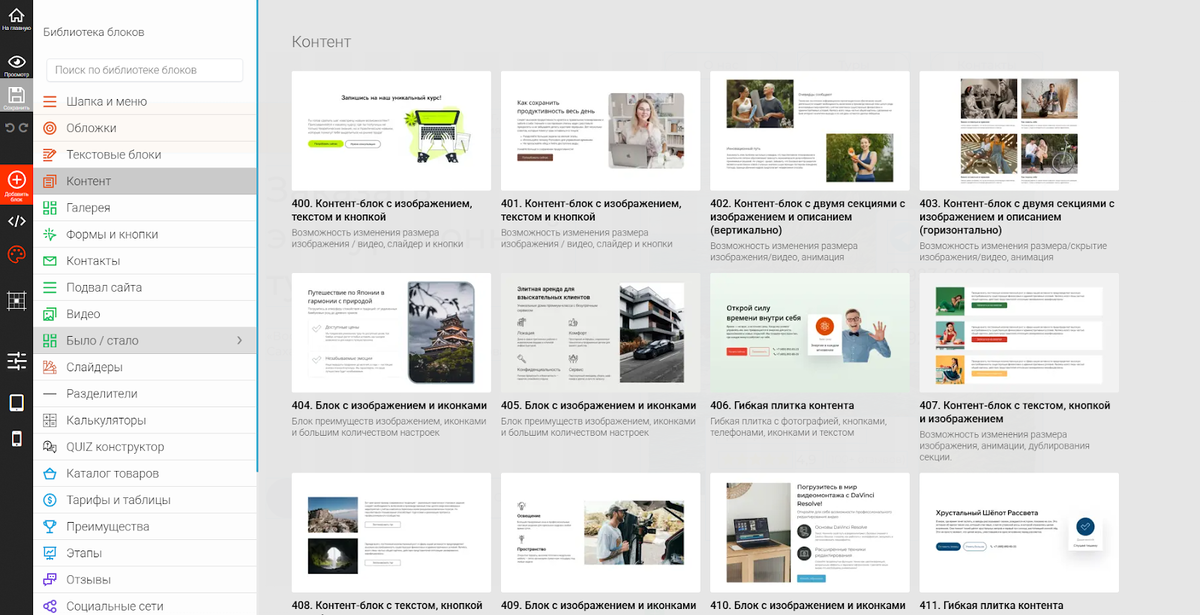Go to main page via home icon
This screenshot has height=615, width=1200.
tap(16, 16)
